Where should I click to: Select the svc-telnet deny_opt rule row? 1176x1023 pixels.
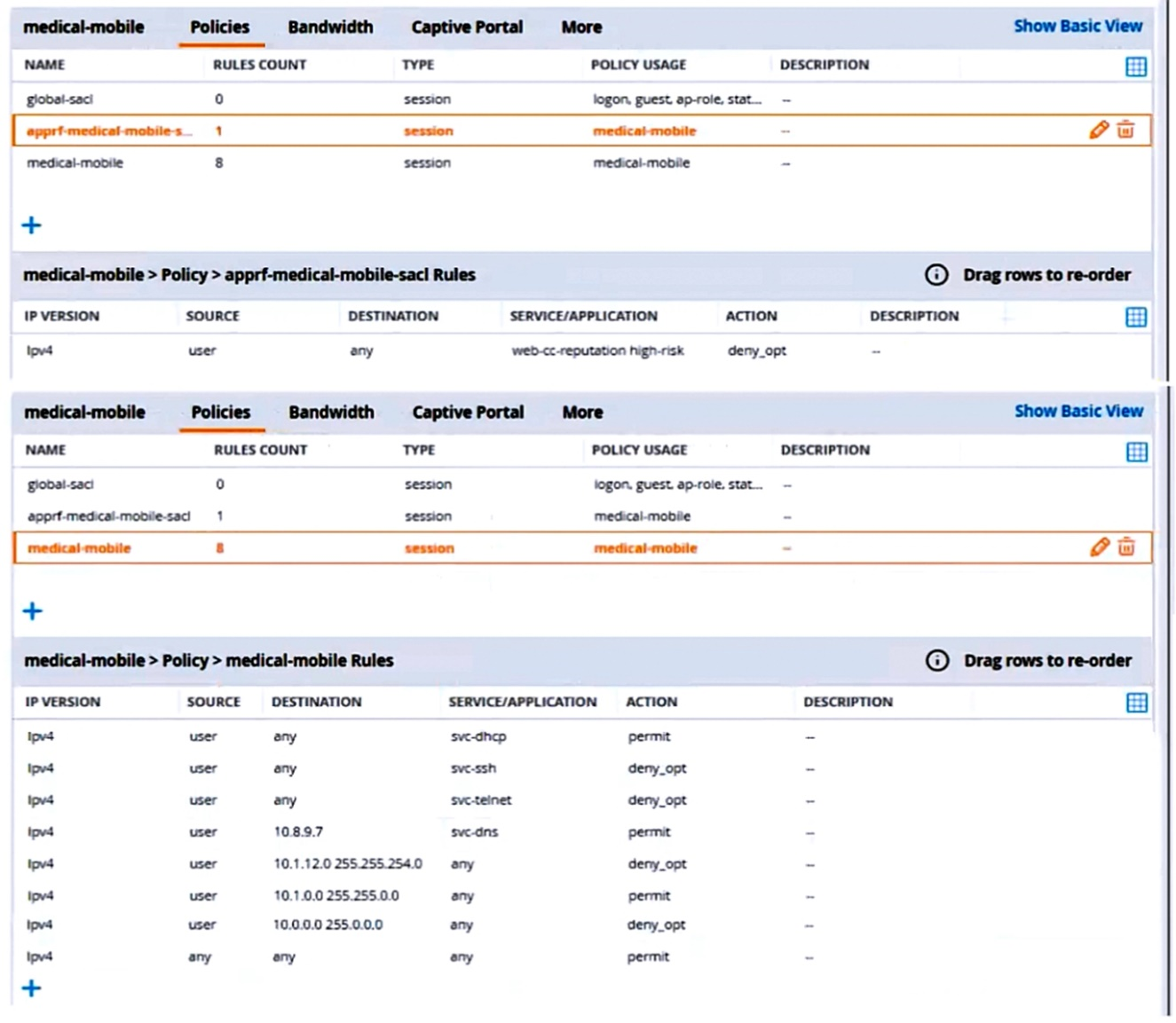(480, 800)
